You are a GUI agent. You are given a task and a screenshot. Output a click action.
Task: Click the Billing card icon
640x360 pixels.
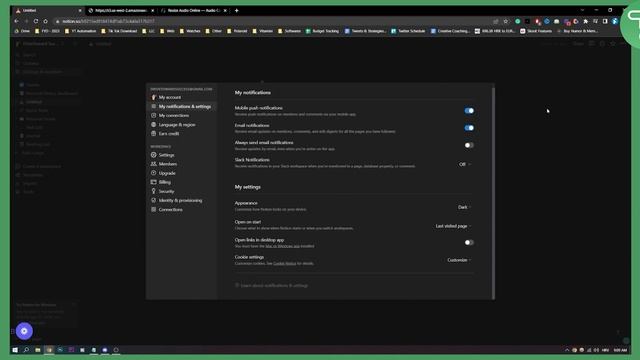click(x=153, y=182)
